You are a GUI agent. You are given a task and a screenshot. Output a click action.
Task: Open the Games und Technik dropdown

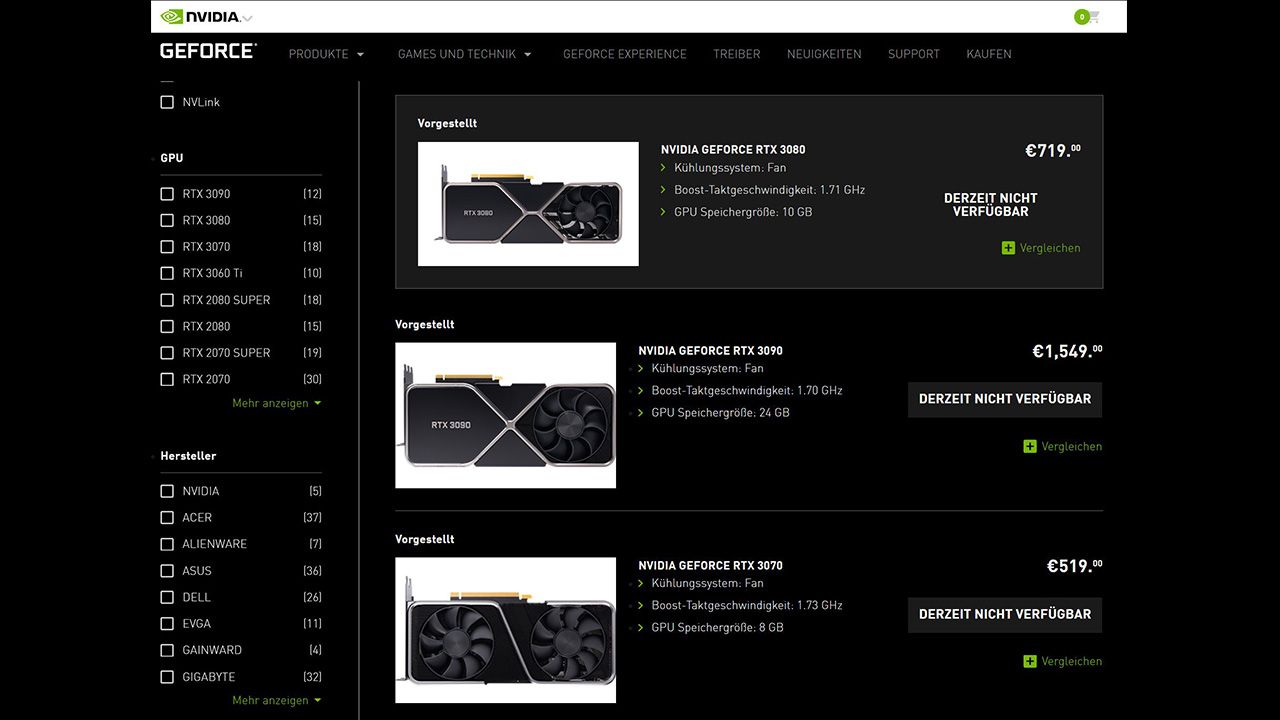click(464, 54)
